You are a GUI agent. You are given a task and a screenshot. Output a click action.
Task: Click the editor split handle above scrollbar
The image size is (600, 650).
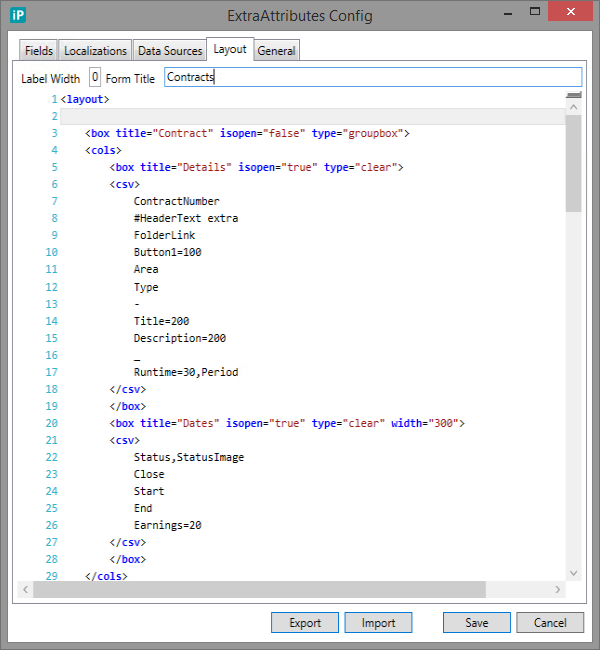point(574,95)
